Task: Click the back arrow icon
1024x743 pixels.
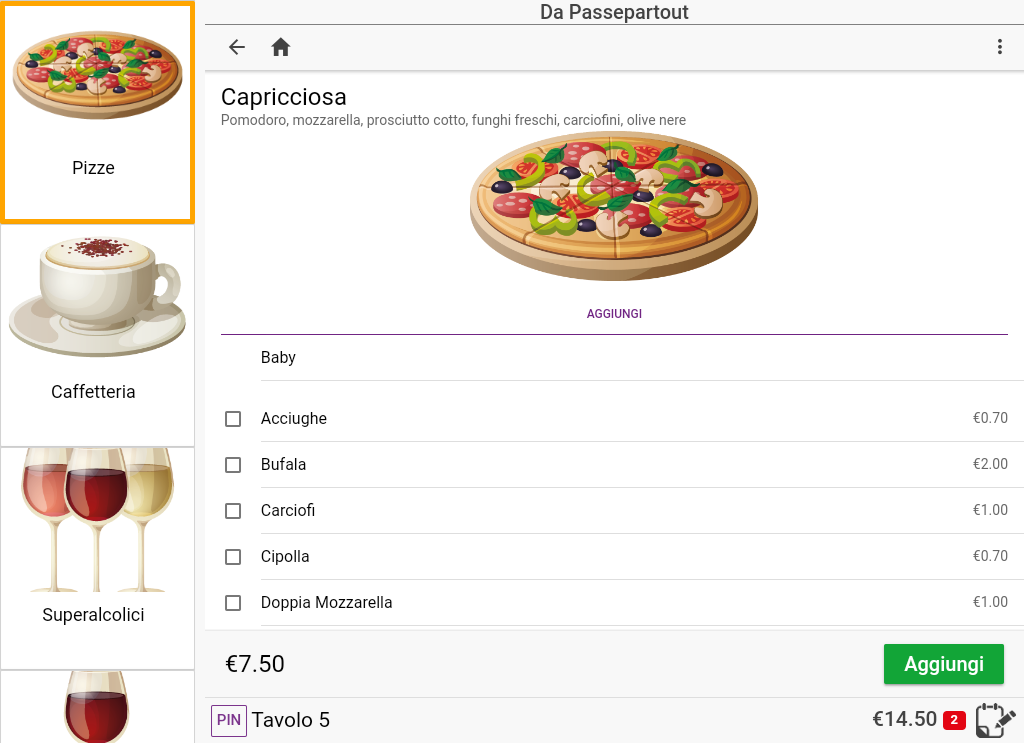Action: (x=237, y=47)
